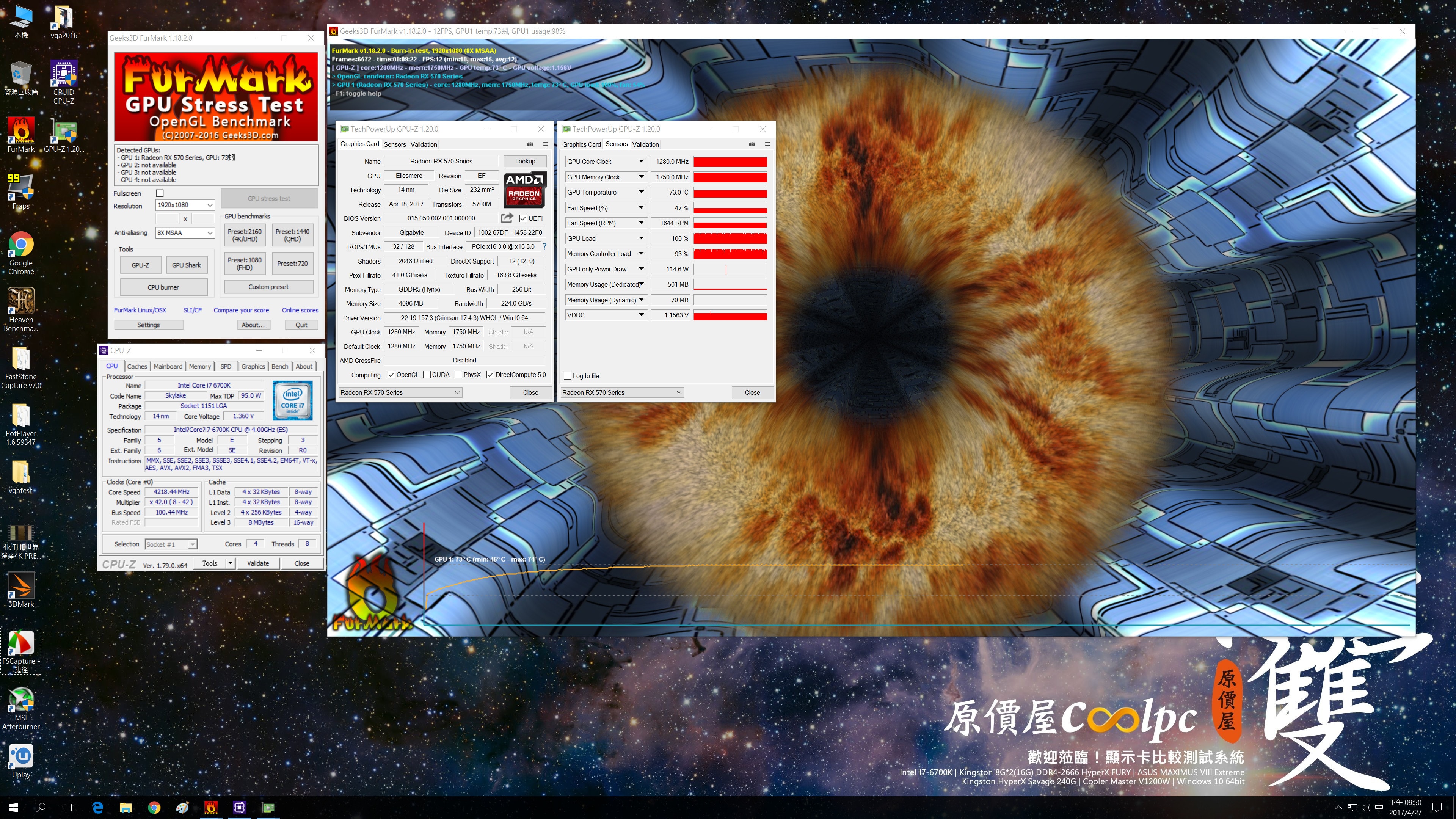This screenshot has width=1456, height=819.
Task: Expand GPU Load sensor dropdown
Action: (641, 238)
